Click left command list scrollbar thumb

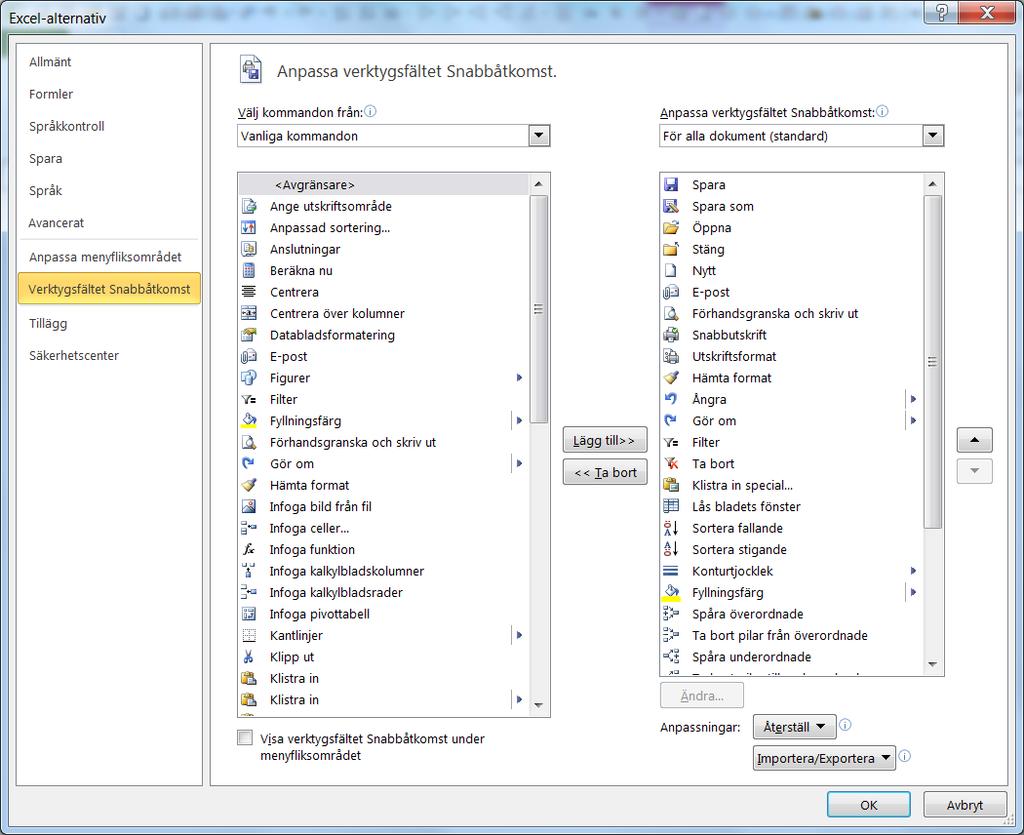tap(539, 309)
